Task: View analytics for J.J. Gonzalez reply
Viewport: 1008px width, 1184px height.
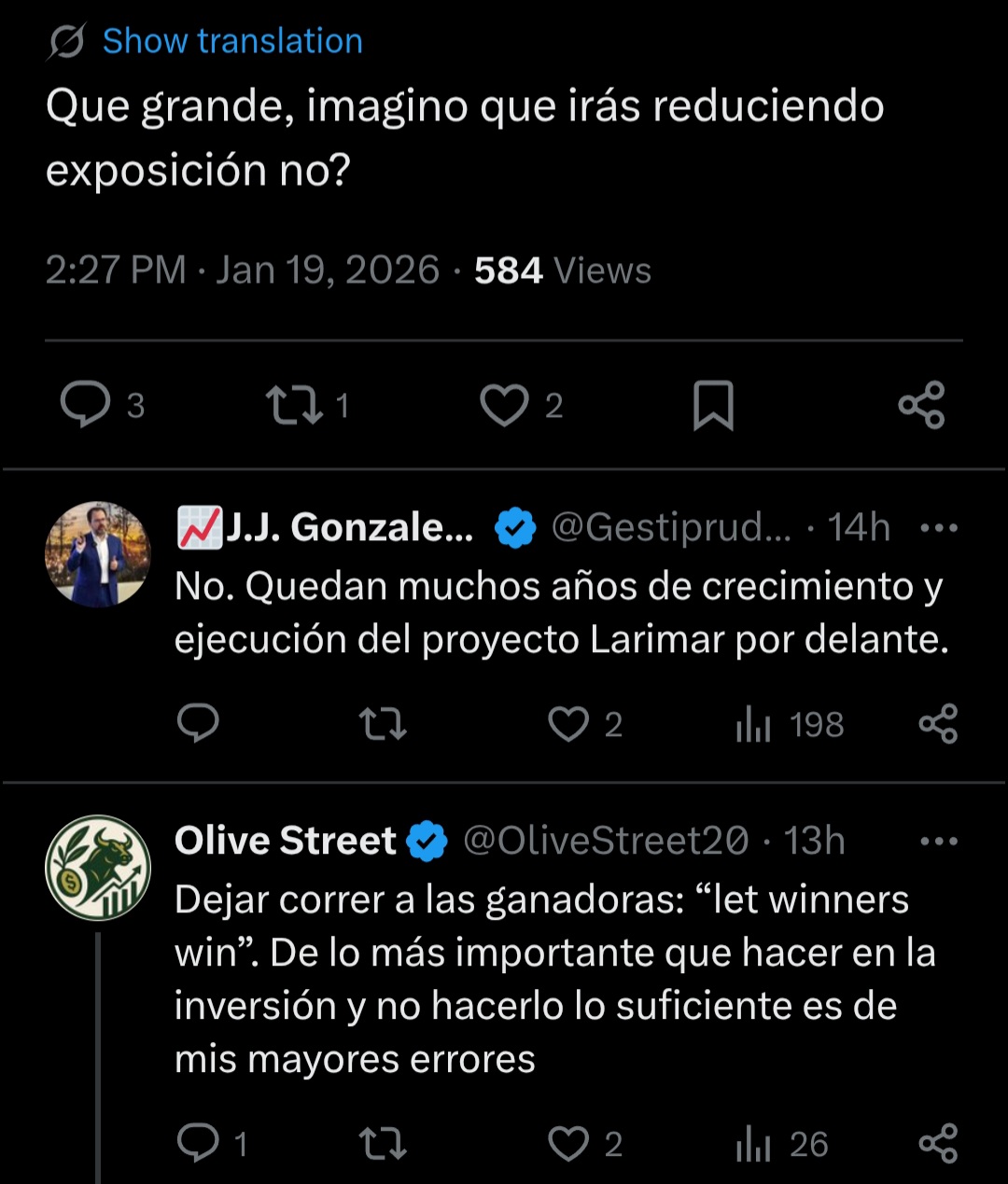Action: pyautogui.click(x=753, y=724)
